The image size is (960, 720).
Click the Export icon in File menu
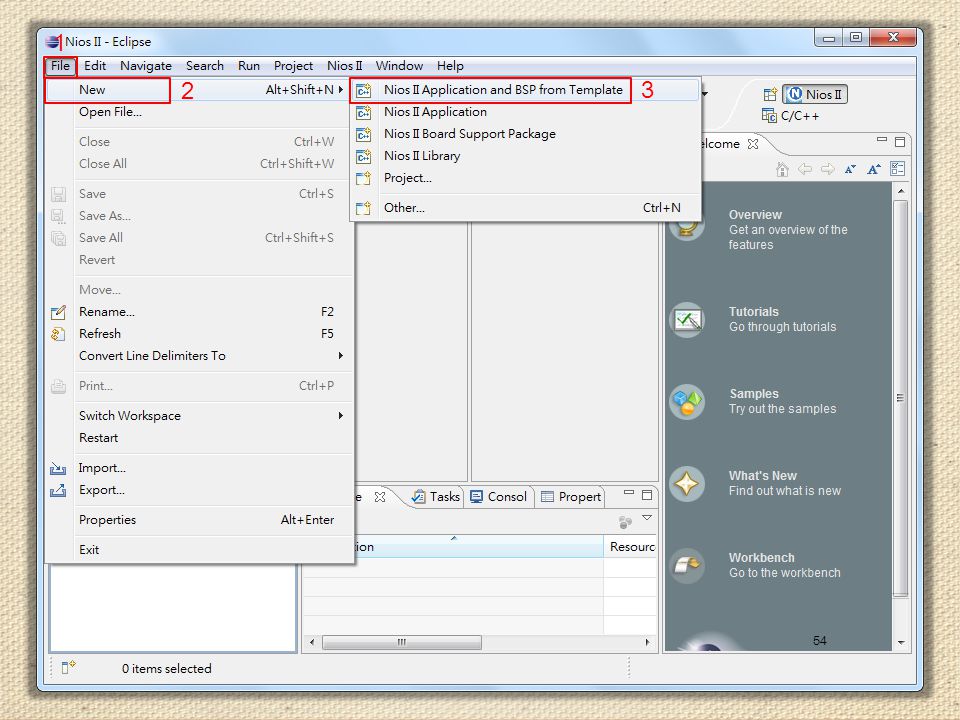click(58, 490)
